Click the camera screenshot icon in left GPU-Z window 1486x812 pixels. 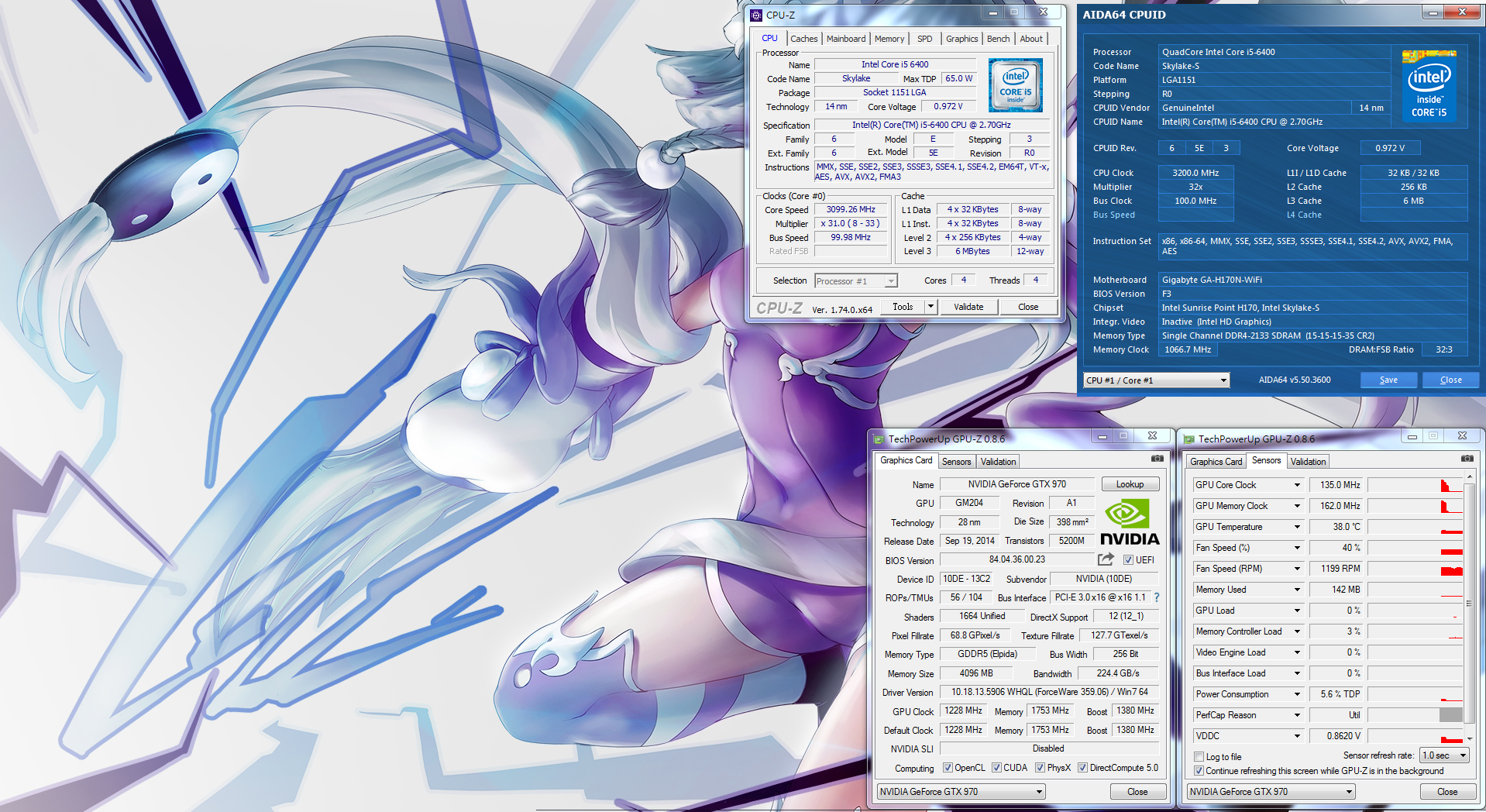coord(1157,459)
